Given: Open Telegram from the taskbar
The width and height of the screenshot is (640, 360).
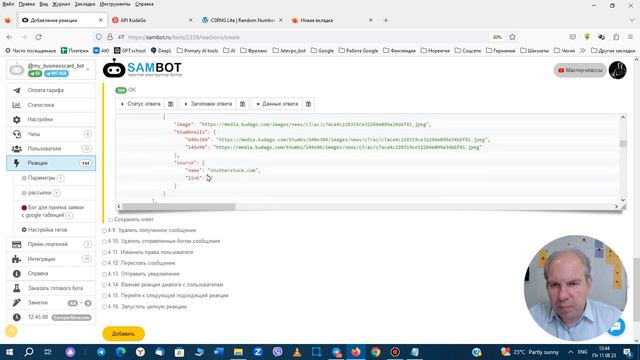Looking at the screenshot, I should point(101,352).
